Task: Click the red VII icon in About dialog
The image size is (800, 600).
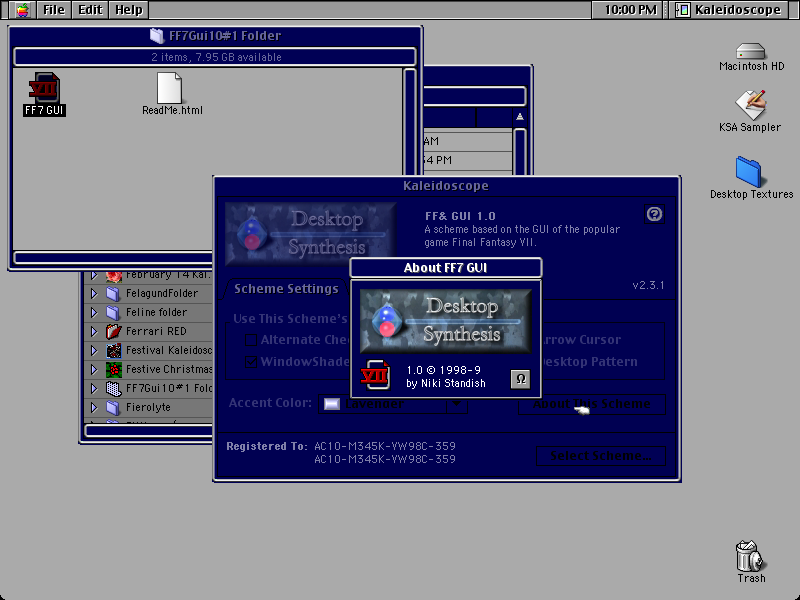Action: pyautogui.click(x=375, y=375)
